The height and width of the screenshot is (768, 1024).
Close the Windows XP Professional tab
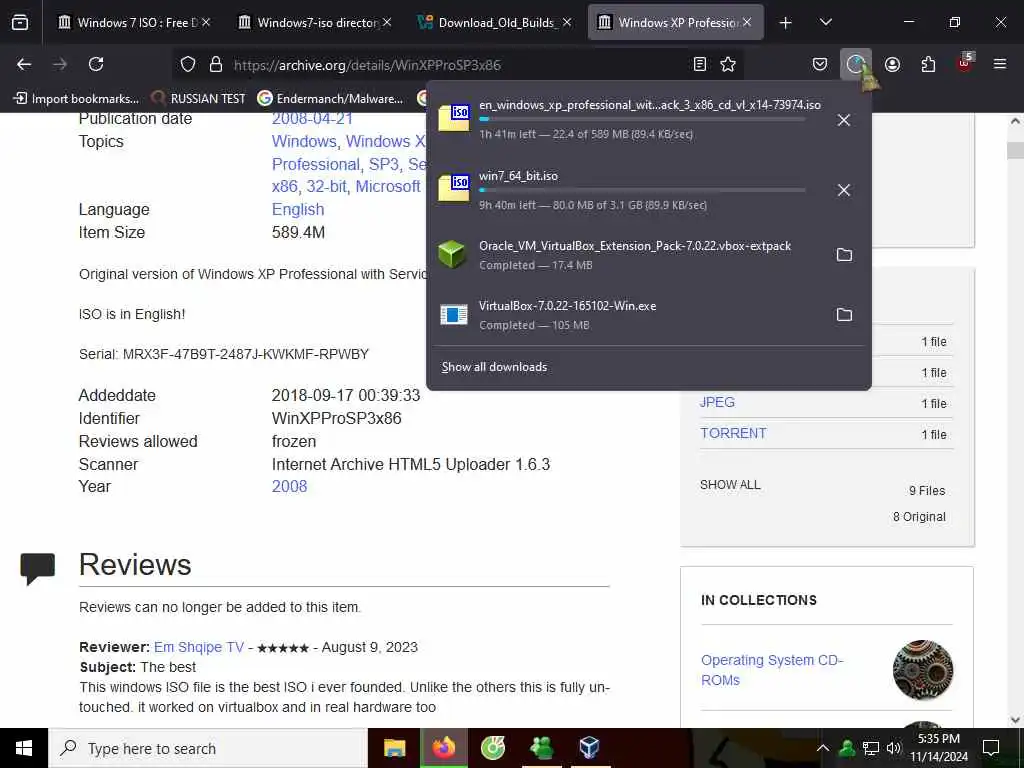click(x=747, y=22)
